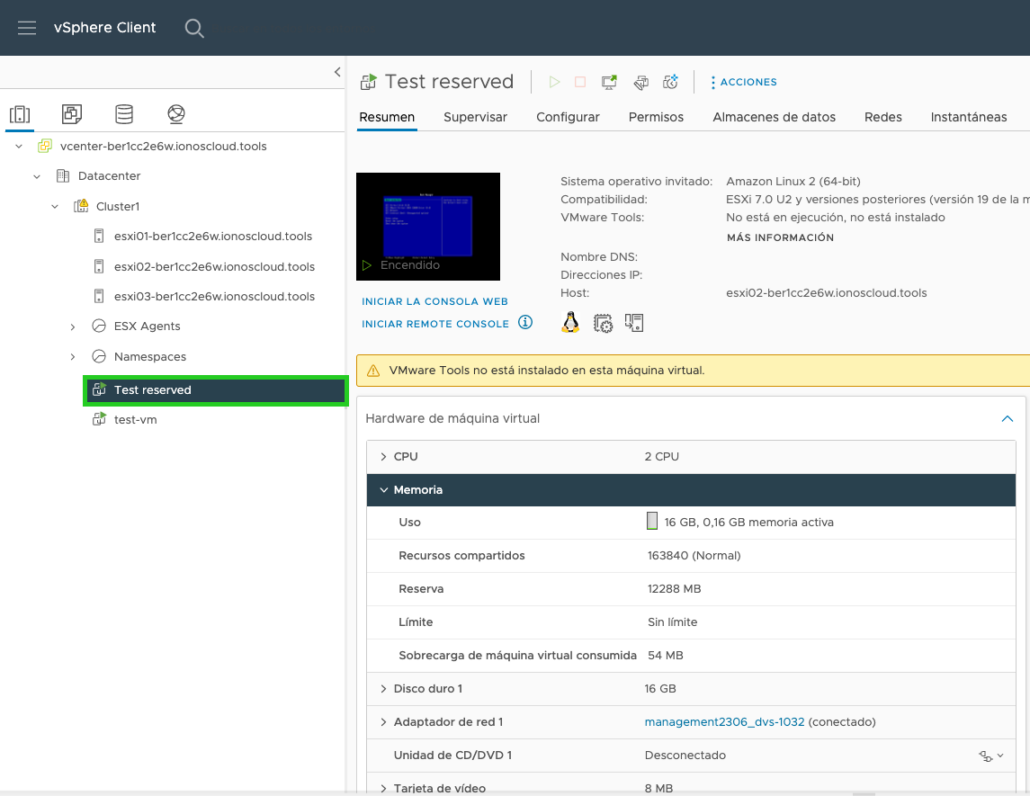Click MÁS INFORMACIÓN link
The image size is (1030, 796).
[x=780, y=238]
